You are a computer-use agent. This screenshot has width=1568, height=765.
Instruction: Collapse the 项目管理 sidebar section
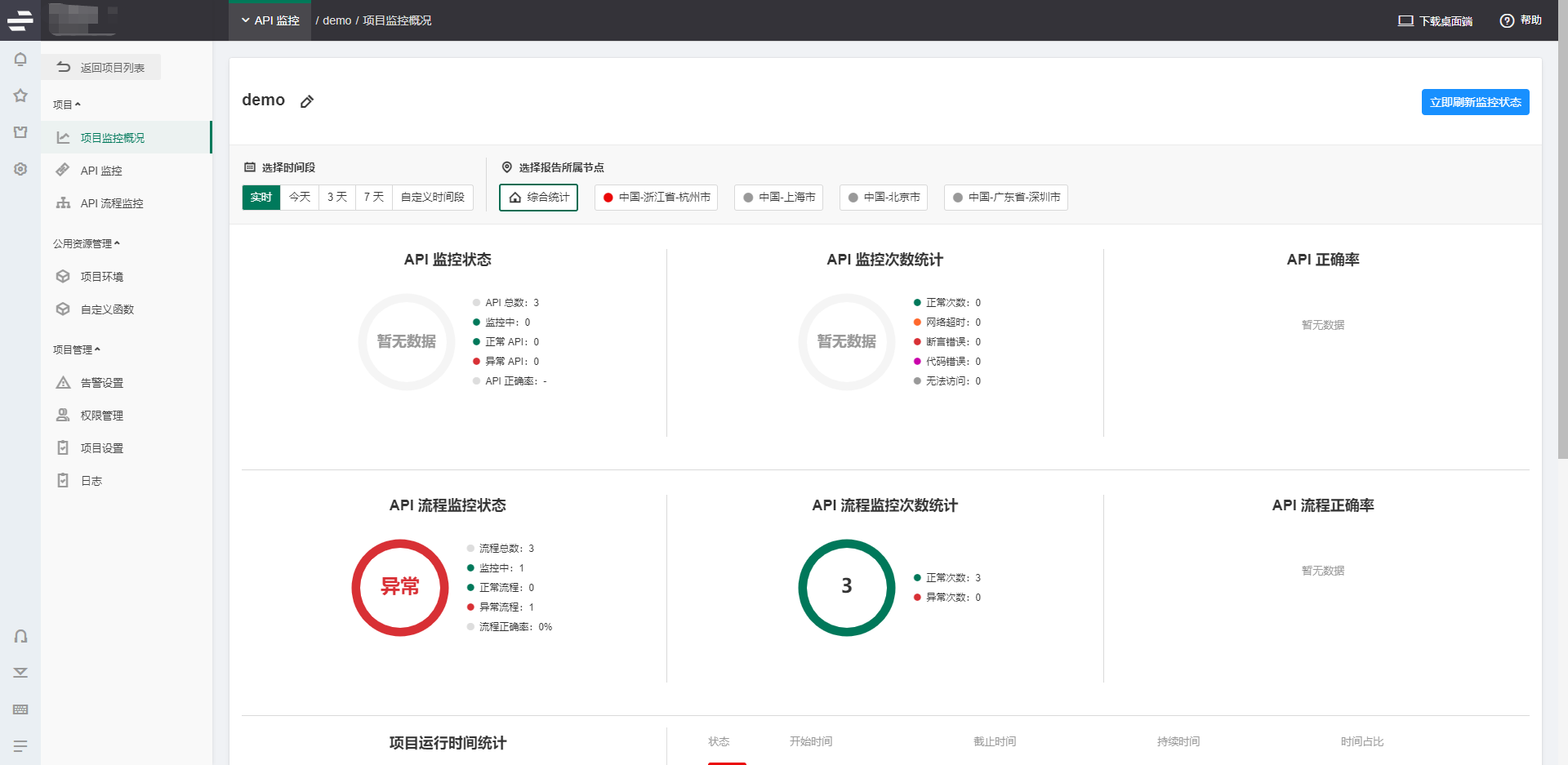(77, 349)
